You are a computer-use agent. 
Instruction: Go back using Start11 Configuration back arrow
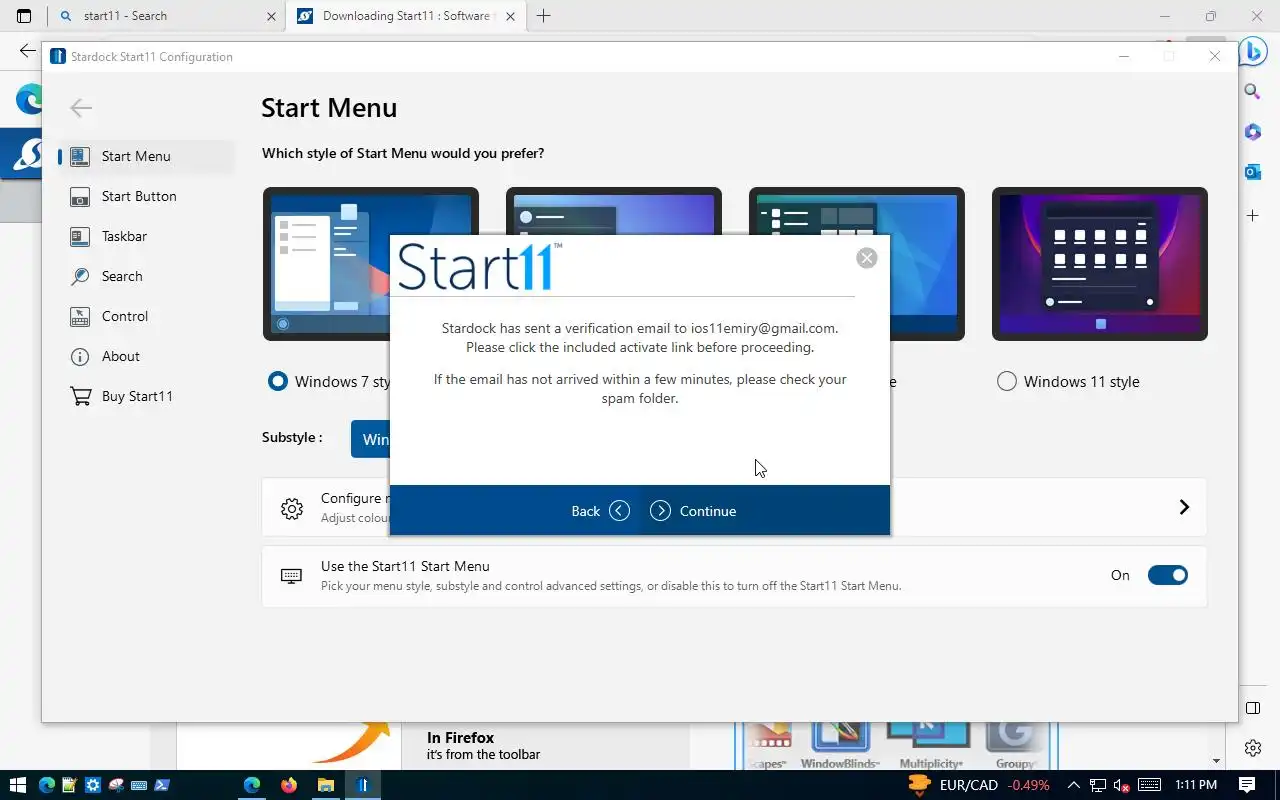point(81,108)
